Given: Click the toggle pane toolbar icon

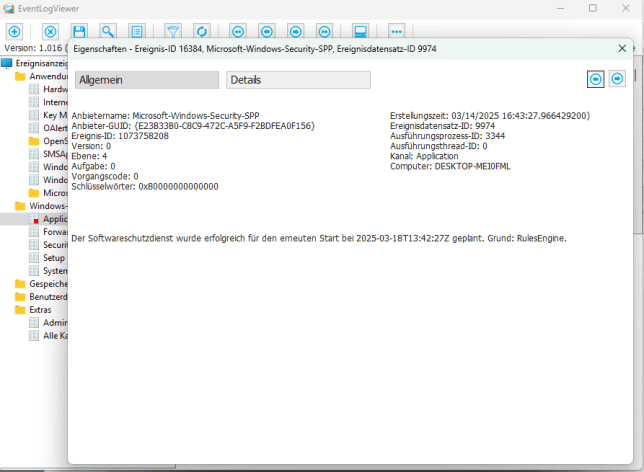Looking at the screenshot, I should [361, 32].
